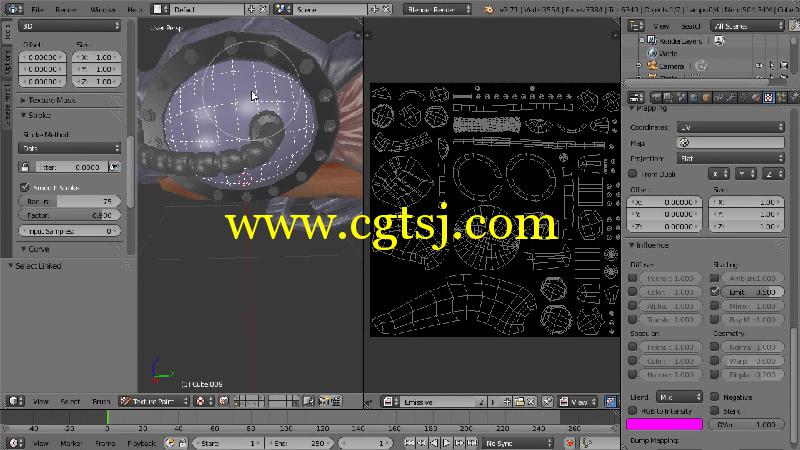Click the Camera object icon in outliner
Viewport: 800px width, 450px height.
652,66
